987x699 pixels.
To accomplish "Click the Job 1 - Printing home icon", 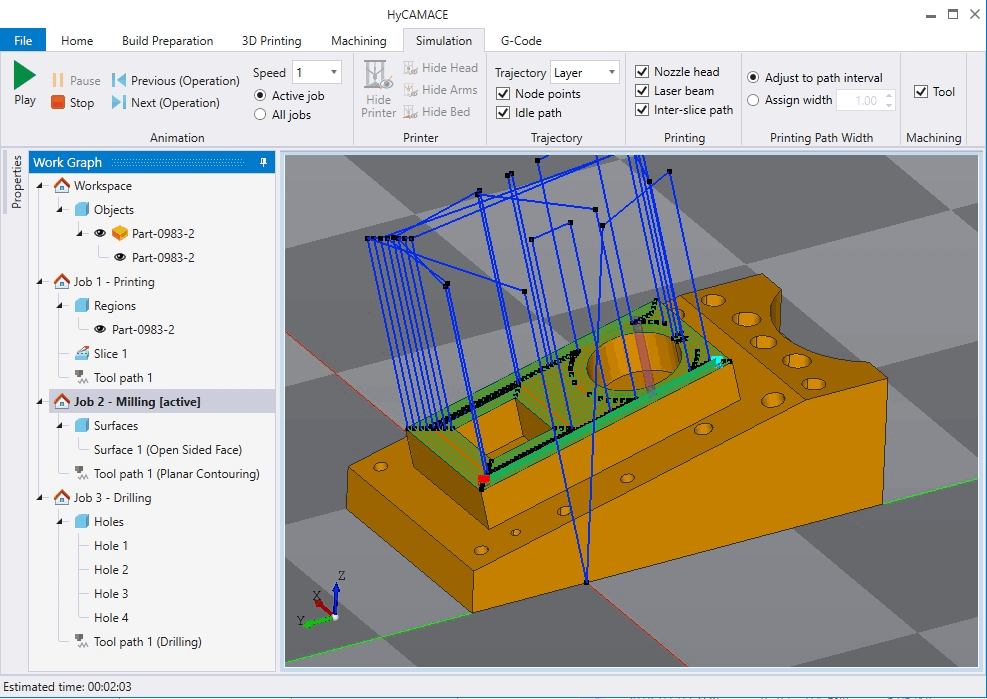I will (62, 281).
